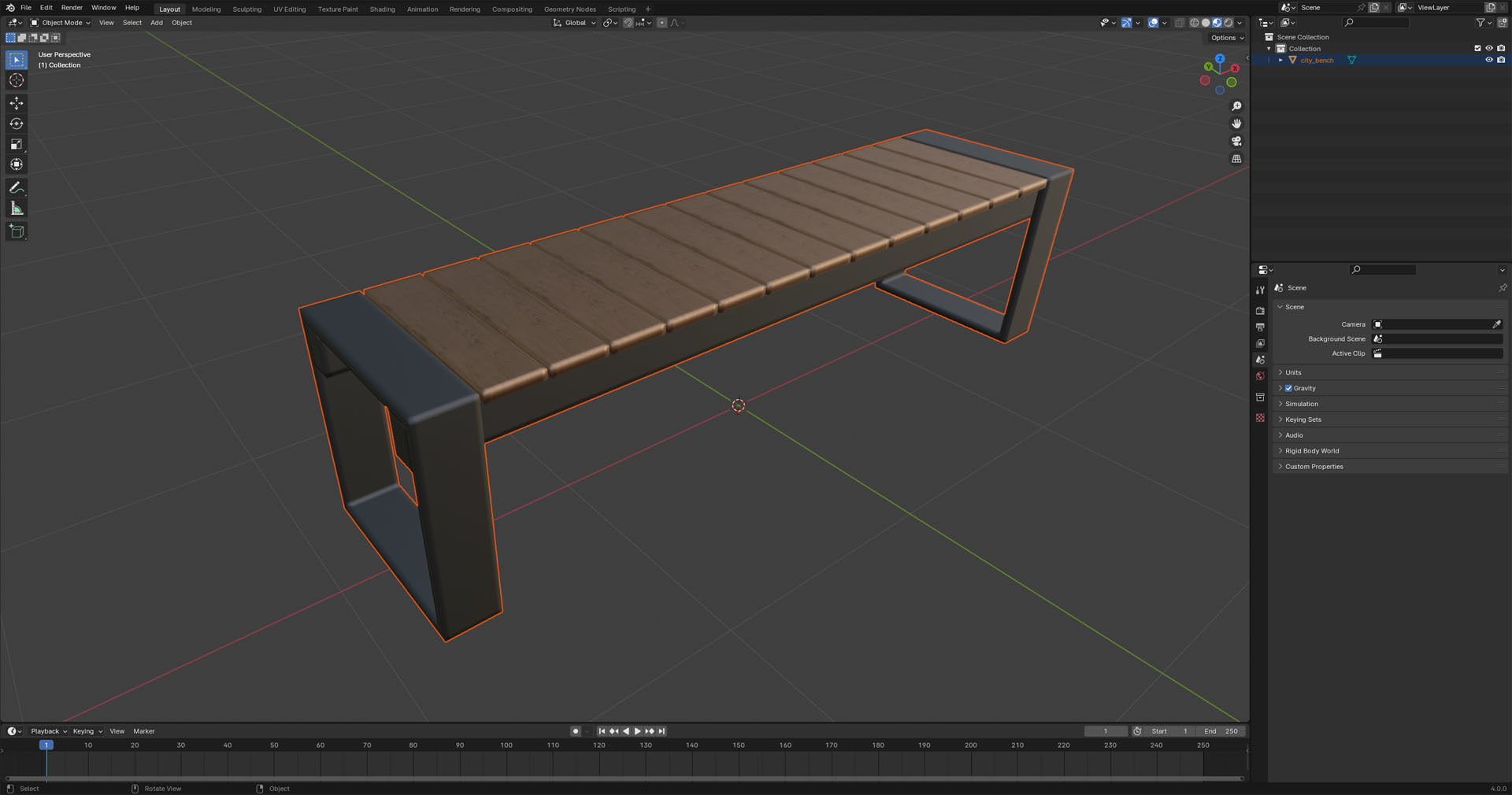This screenshot has width=1512, height=795.
Task: Switch perspective/orthographic grid icon
Action: 1236,159
